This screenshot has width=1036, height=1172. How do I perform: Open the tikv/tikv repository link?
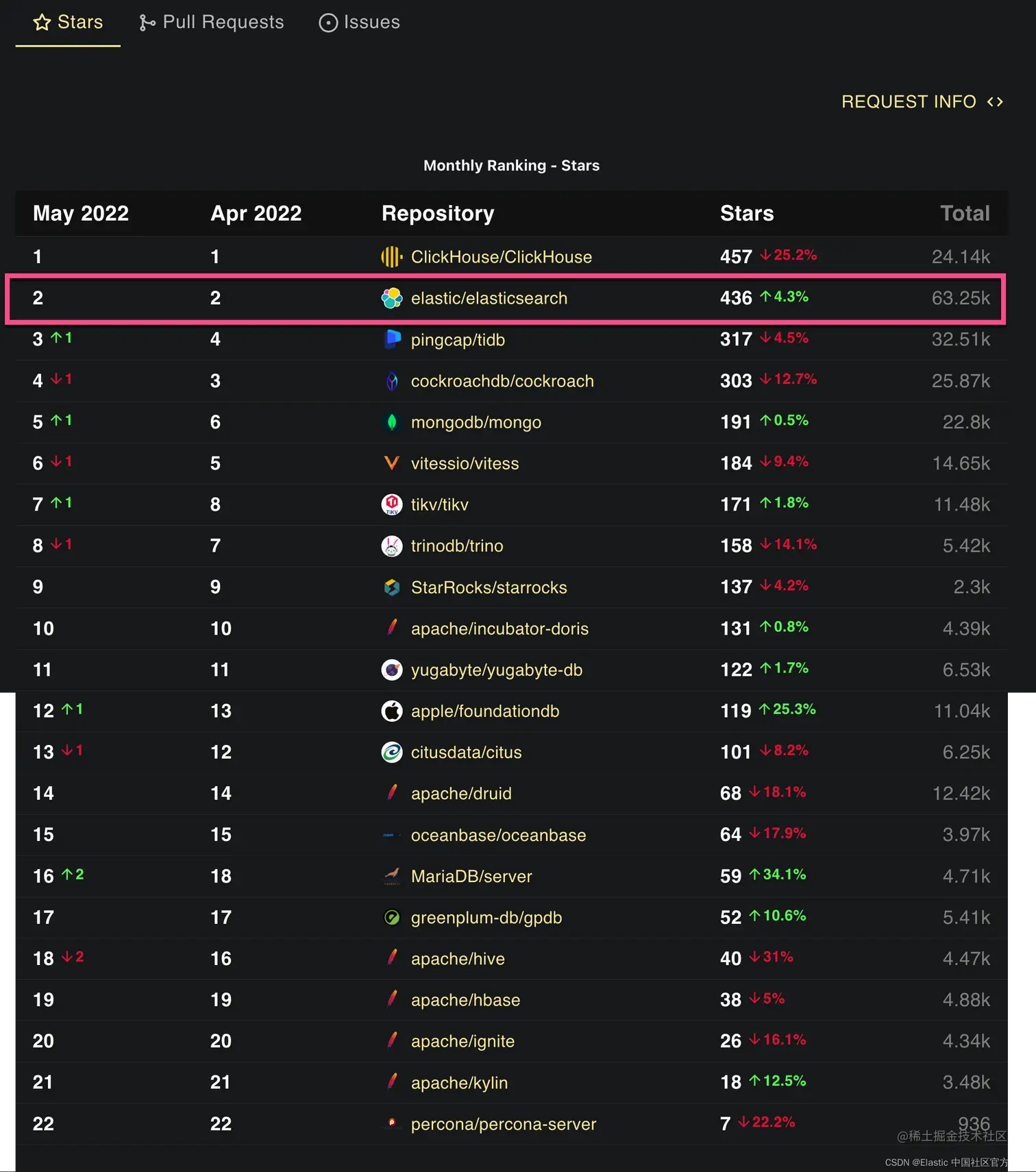pos(439,504)
